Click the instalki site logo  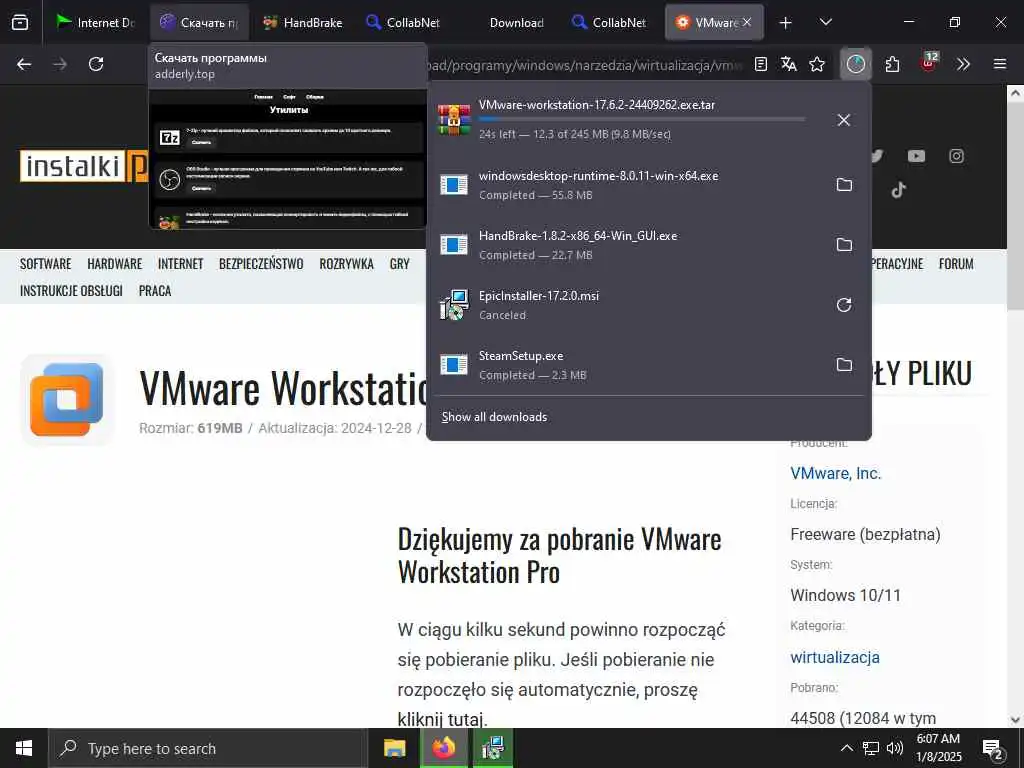84,166
